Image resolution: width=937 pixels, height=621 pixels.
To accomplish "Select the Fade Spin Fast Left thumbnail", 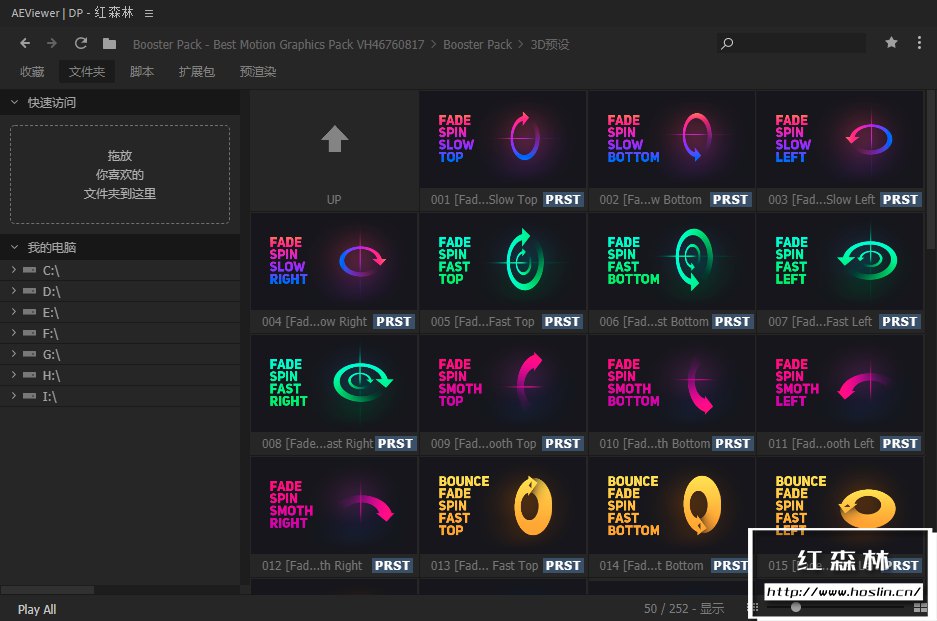I will (x=840, y=261).
